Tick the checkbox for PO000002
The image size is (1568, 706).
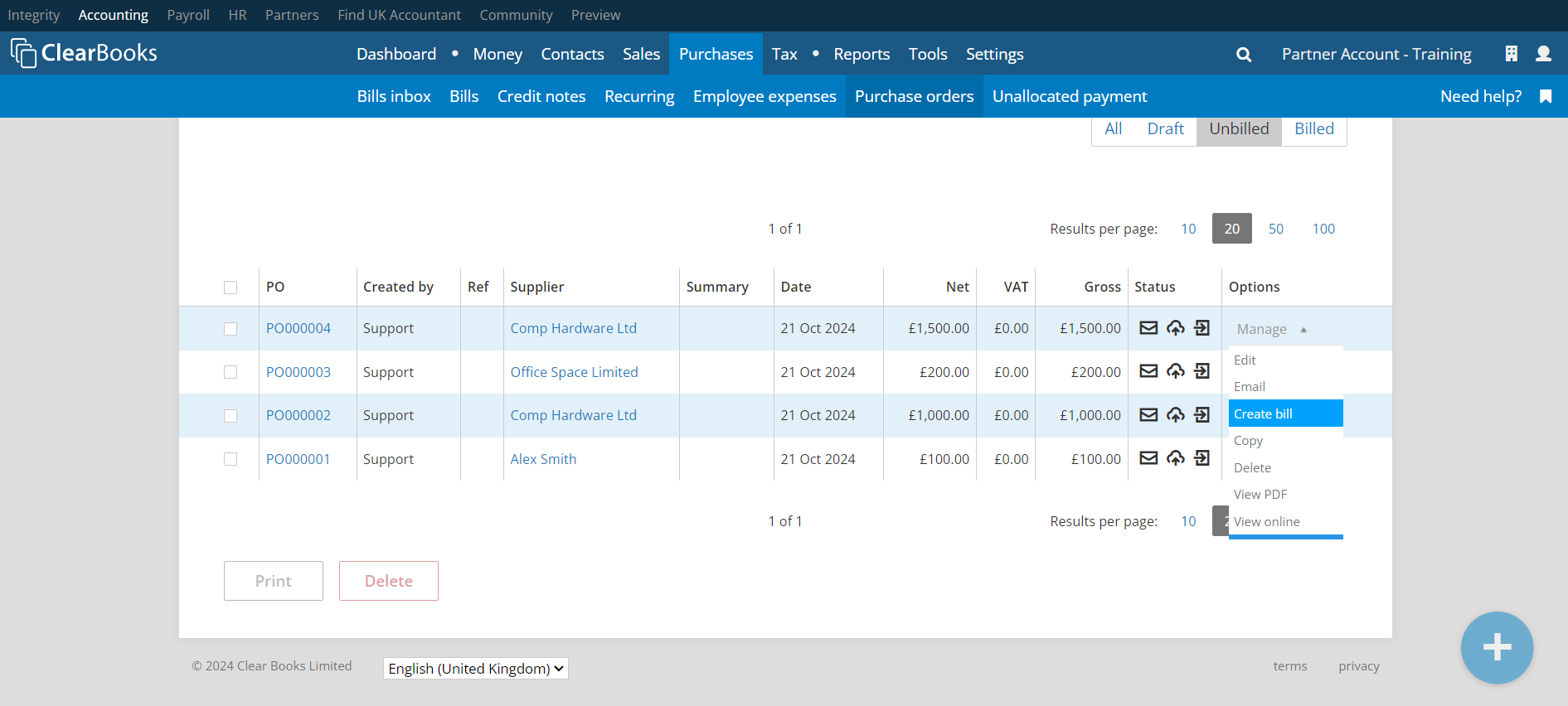click(231, 416)
